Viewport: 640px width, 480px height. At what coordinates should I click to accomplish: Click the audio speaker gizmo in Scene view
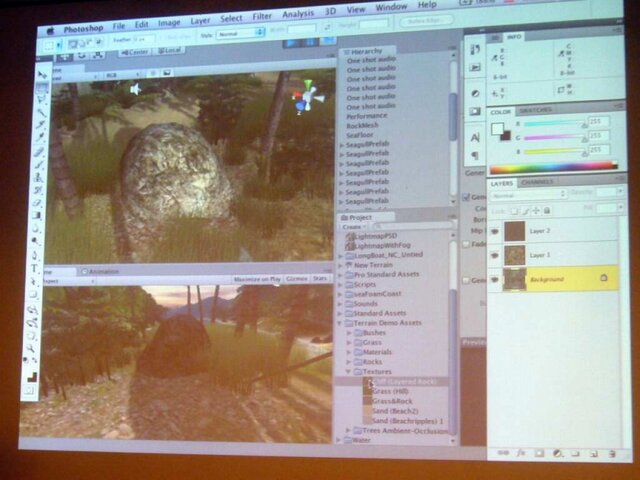(136, 89)
